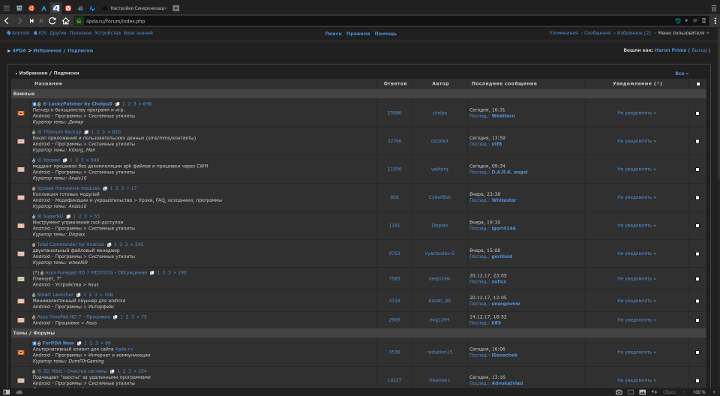Check the ForPDA New row checkbox
Viewport: 720px width, 396px height.
point(698,352)
